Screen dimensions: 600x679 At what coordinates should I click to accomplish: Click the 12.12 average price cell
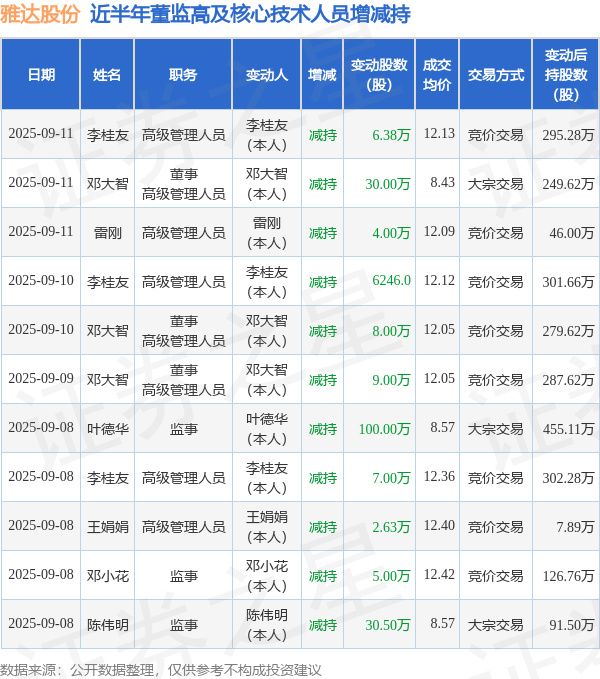click(x=439, y=280)
